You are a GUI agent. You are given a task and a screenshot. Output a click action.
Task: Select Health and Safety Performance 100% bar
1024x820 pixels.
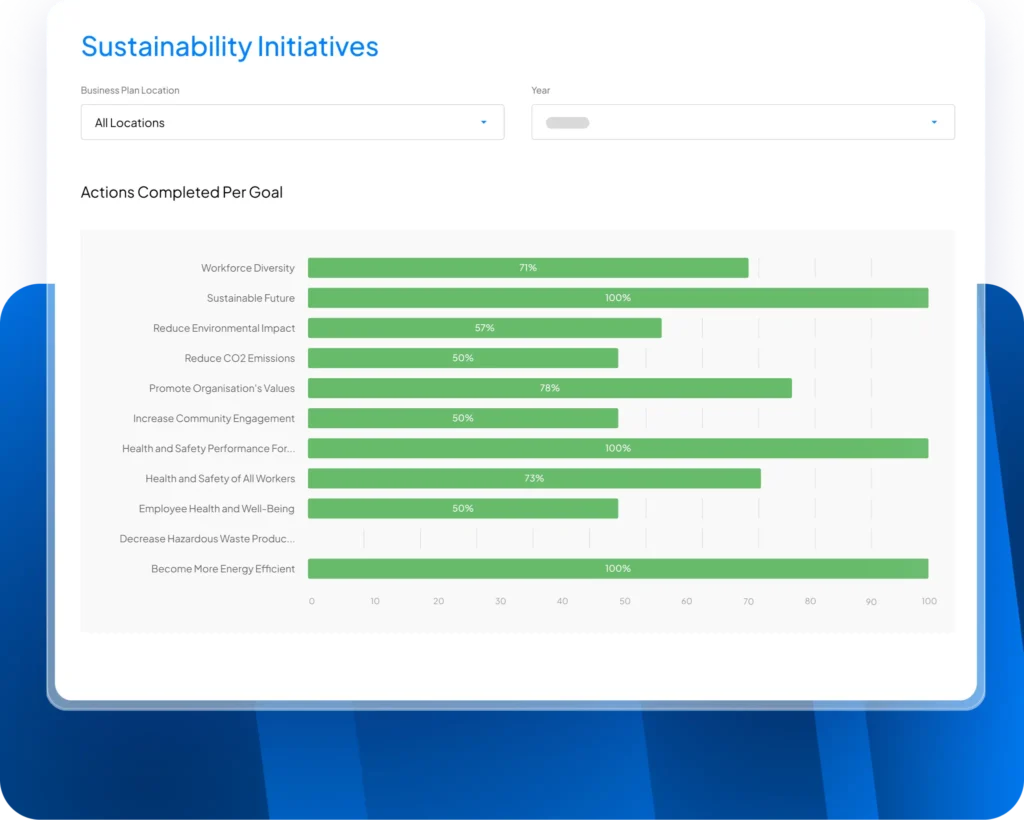coord(617,448)
